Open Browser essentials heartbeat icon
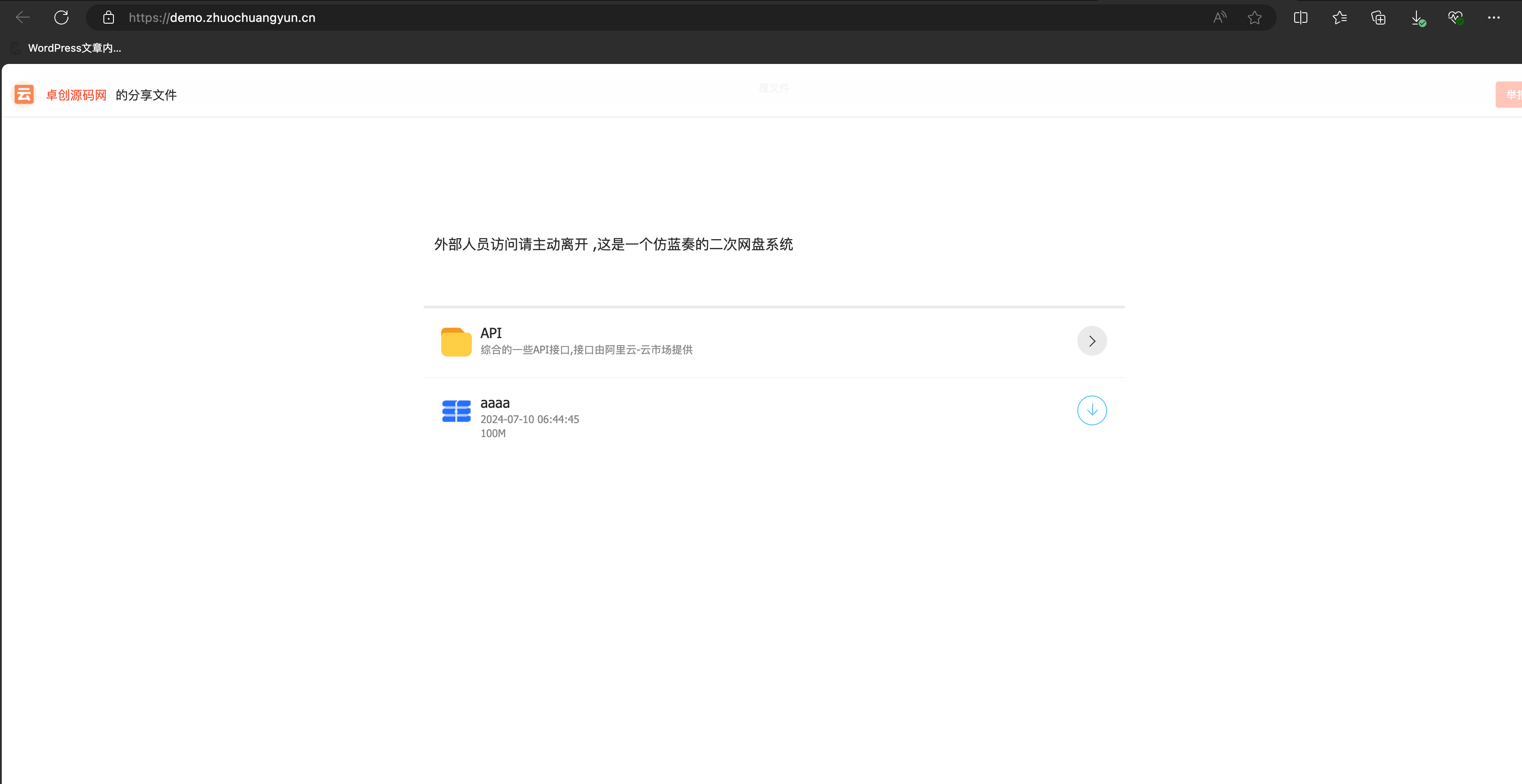This screenshot has width=1522, height=784. [1455, 18]
